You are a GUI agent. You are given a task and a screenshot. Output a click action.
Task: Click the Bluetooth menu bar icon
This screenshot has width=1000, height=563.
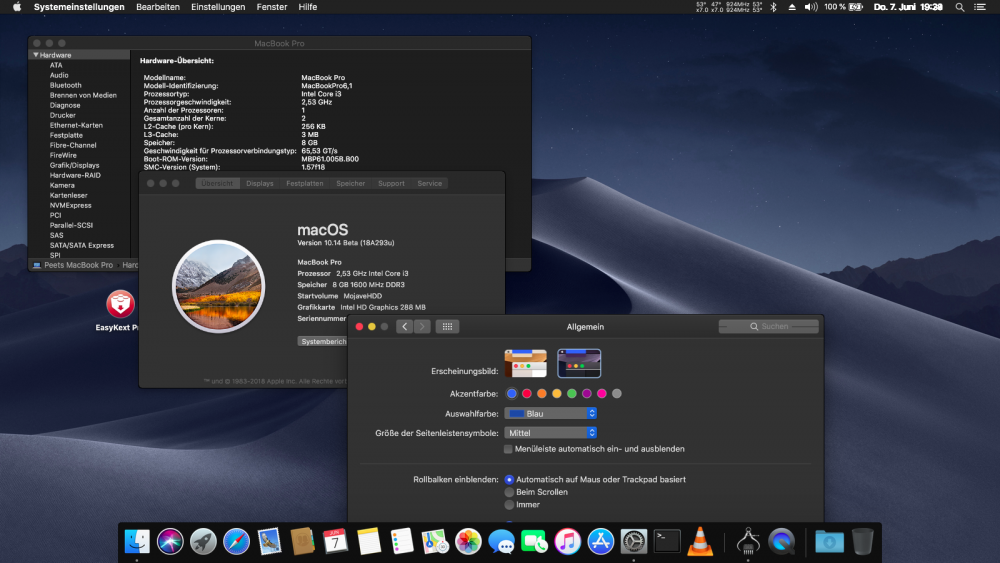tap(774, 7)
